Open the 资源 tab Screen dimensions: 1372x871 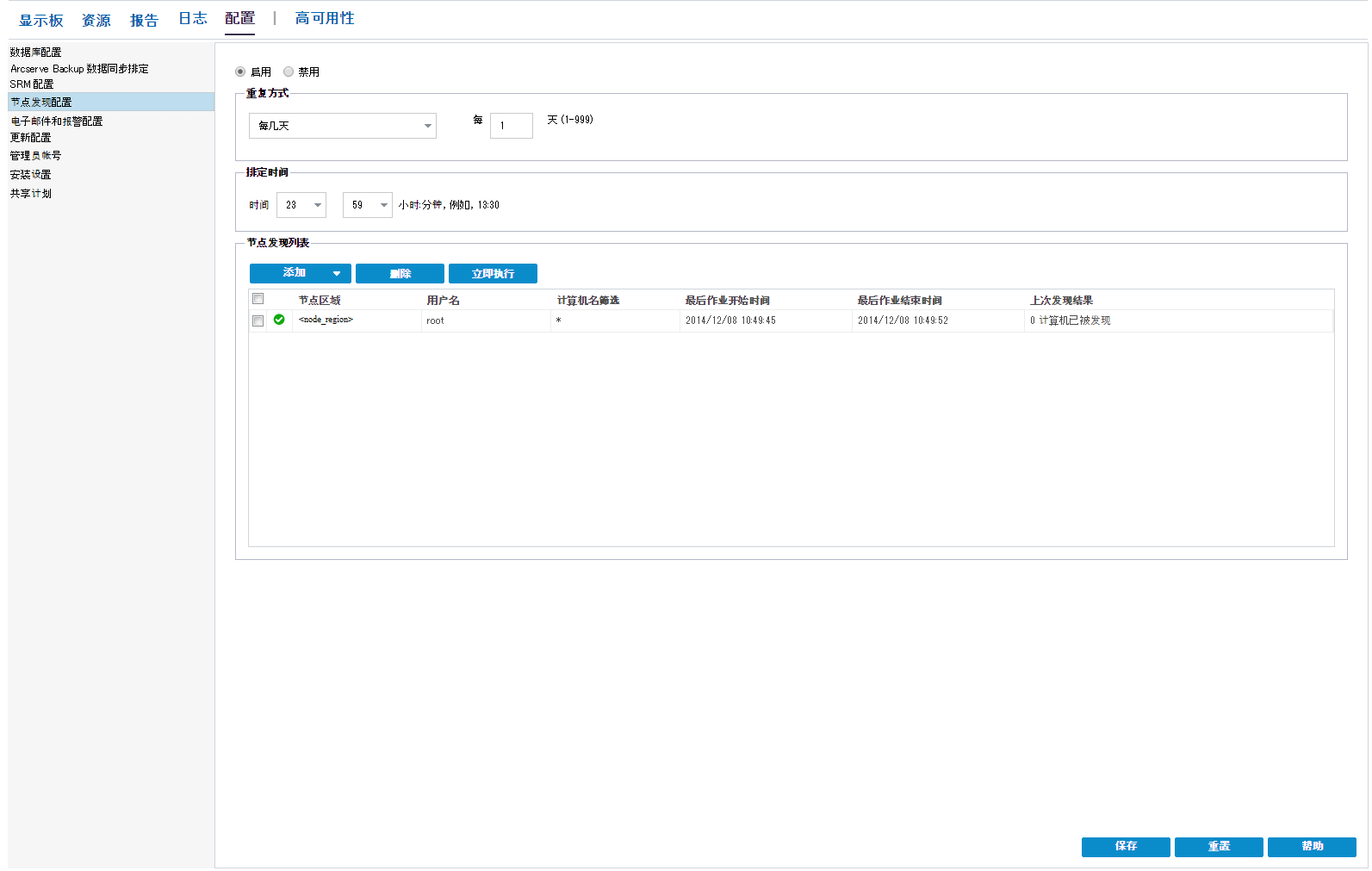[96, 20]
